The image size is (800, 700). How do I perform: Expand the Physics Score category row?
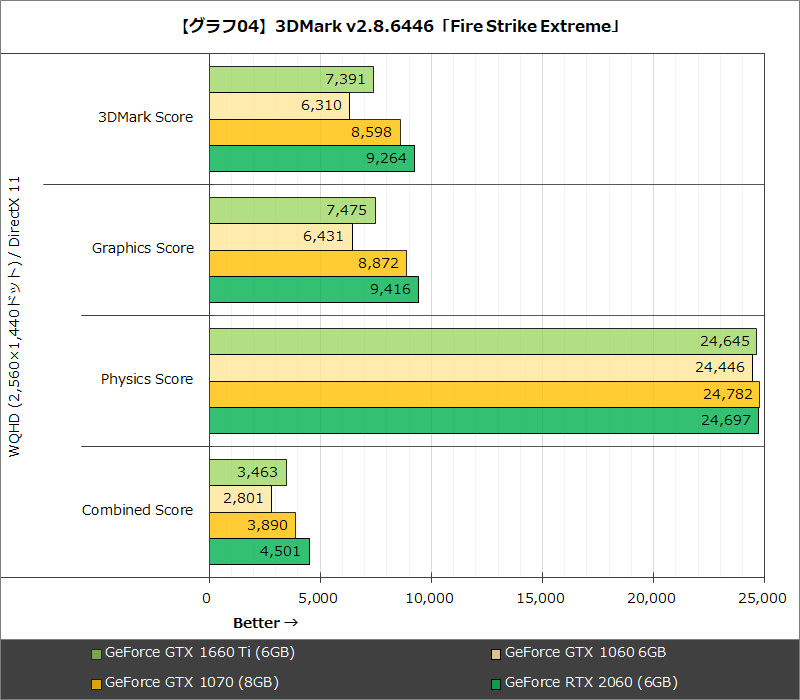point(145,379)
